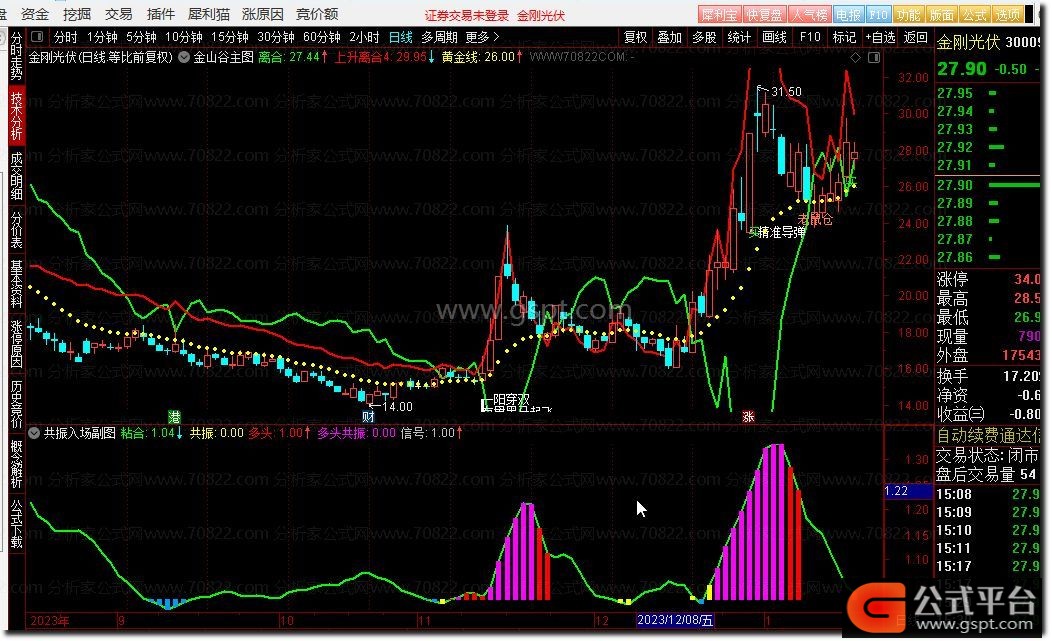Viewport: 1052px width, 641px height.
Task: Click the 快复盘 button
Action: [x=764, y=14]
